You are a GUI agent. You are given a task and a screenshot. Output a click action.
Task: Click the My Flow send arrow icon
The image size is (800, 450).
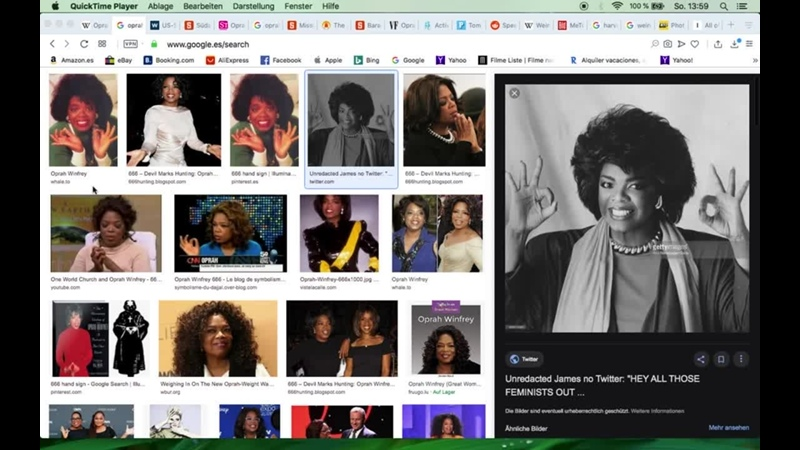[681, 44]
